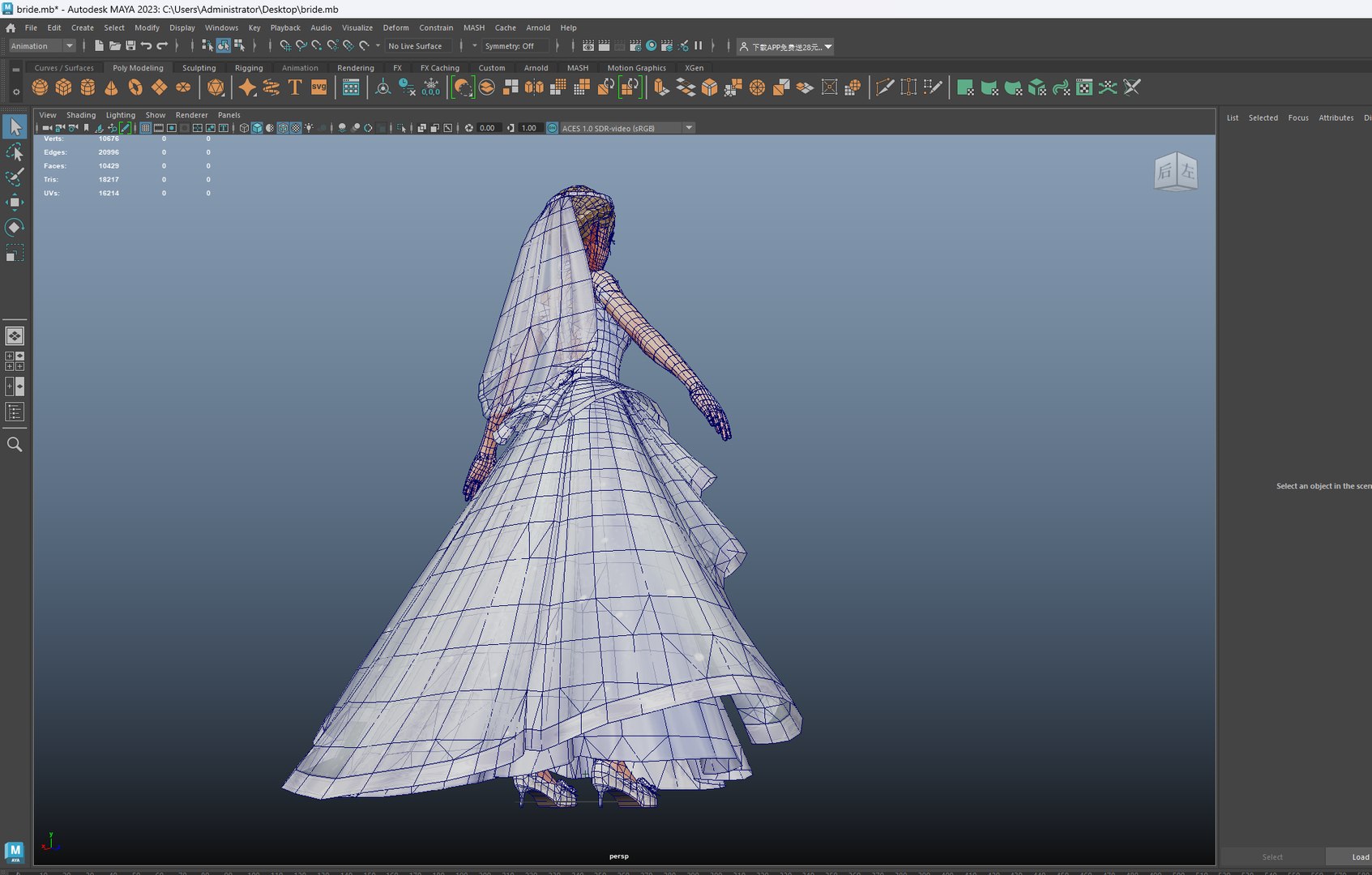Screen dimensions: 1372x875
Task: Toggle use all lights bulb icon
Action: pyautogui.click(x=309, y=128)
